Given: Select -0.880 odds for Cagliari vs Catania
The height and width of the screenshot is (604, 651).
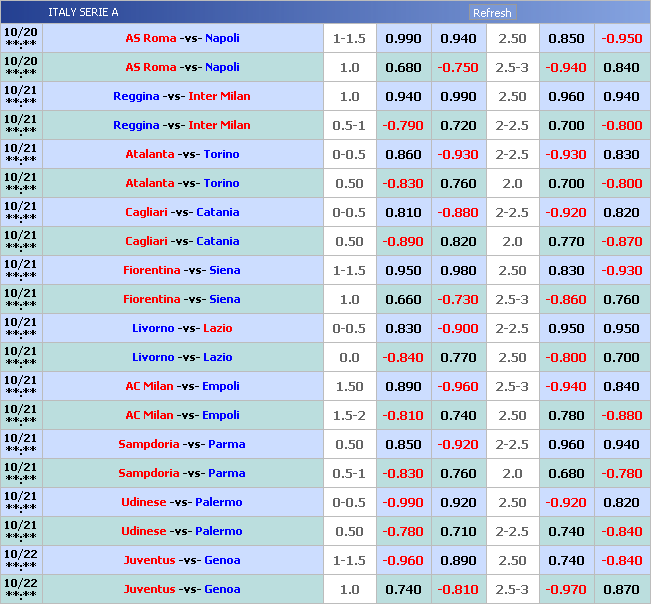Looking at the screenshot, I should pos(458,212).
